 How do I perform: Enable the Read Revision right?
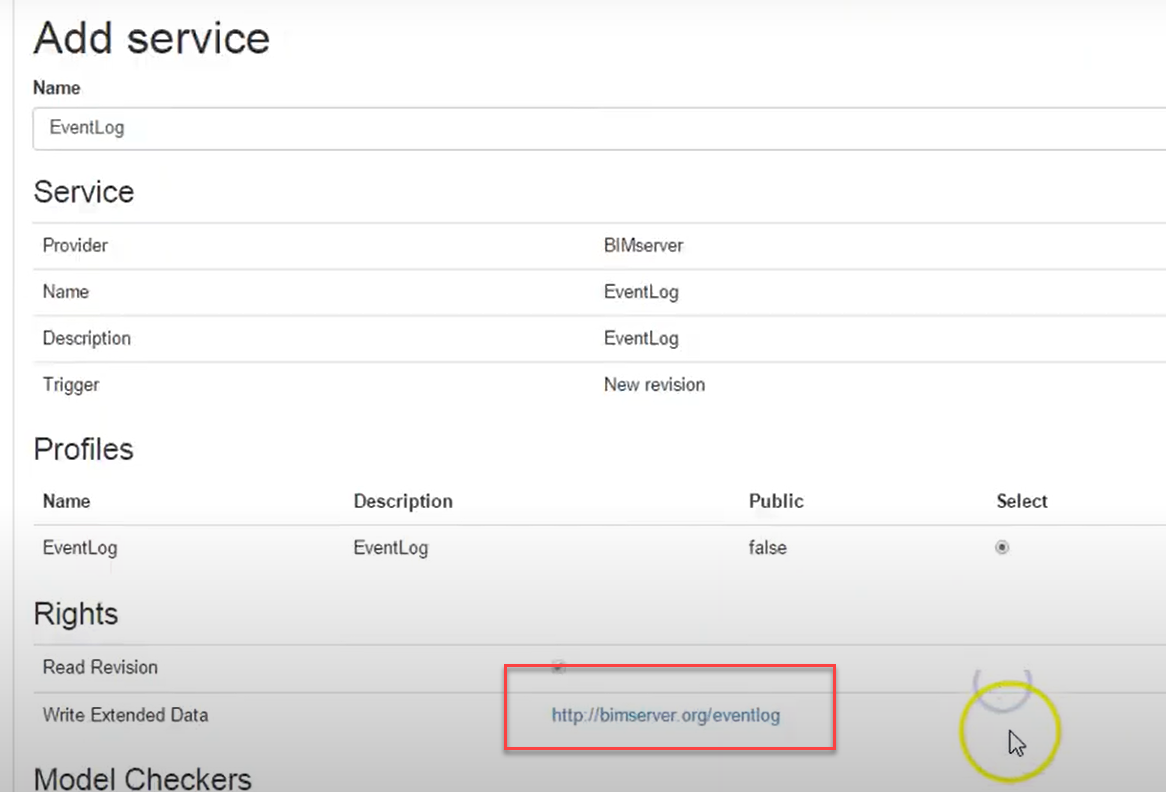558,666
